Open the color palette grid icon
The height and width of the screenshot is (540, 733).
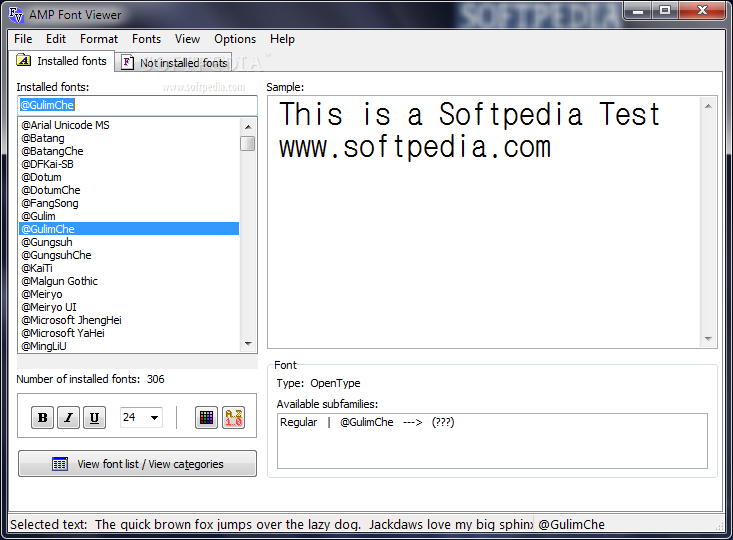point(206,417)
